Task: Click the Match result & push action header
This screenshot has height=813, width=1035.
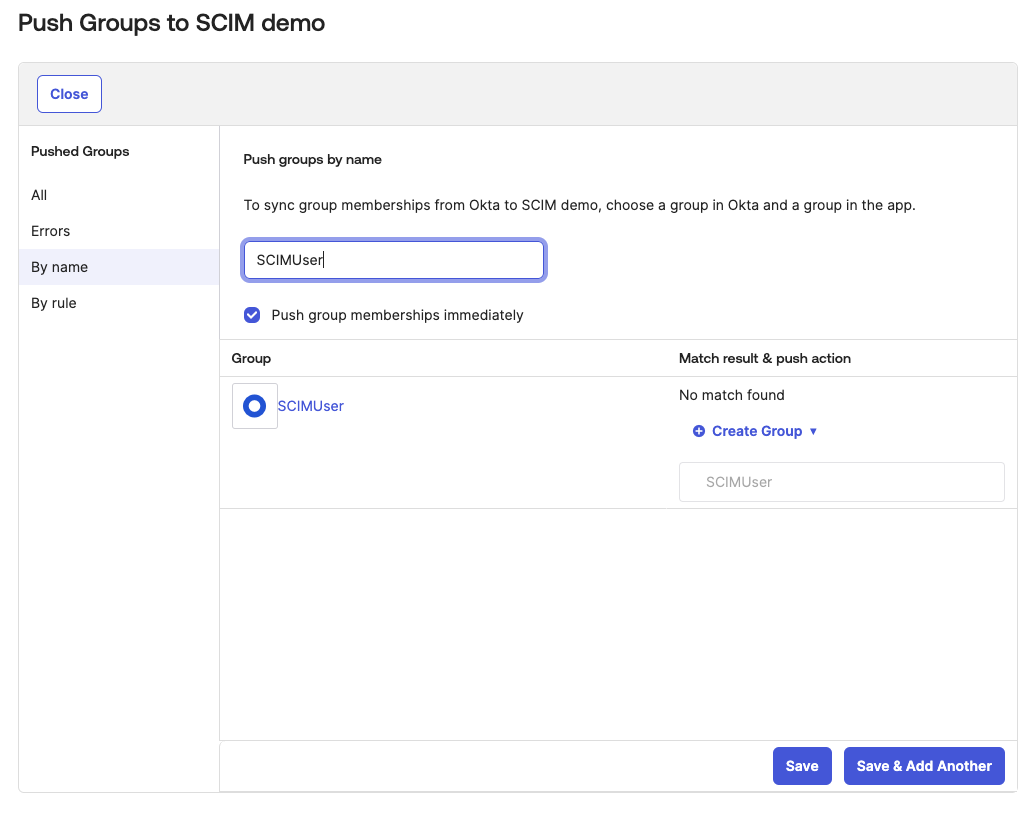Action: 765,358
